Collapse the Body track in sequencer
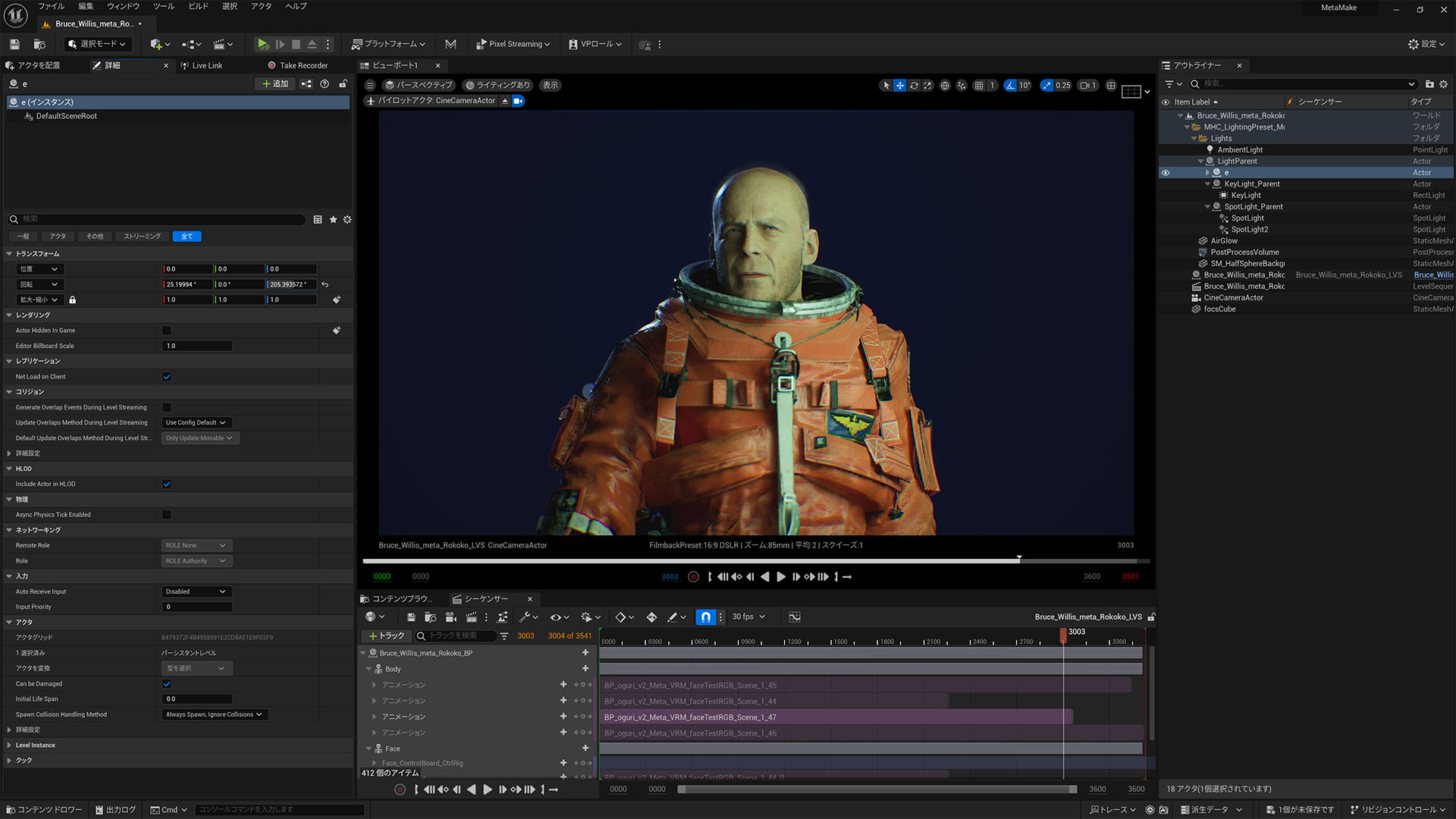This screenshot has height=819, width=1456. [369, 669]
